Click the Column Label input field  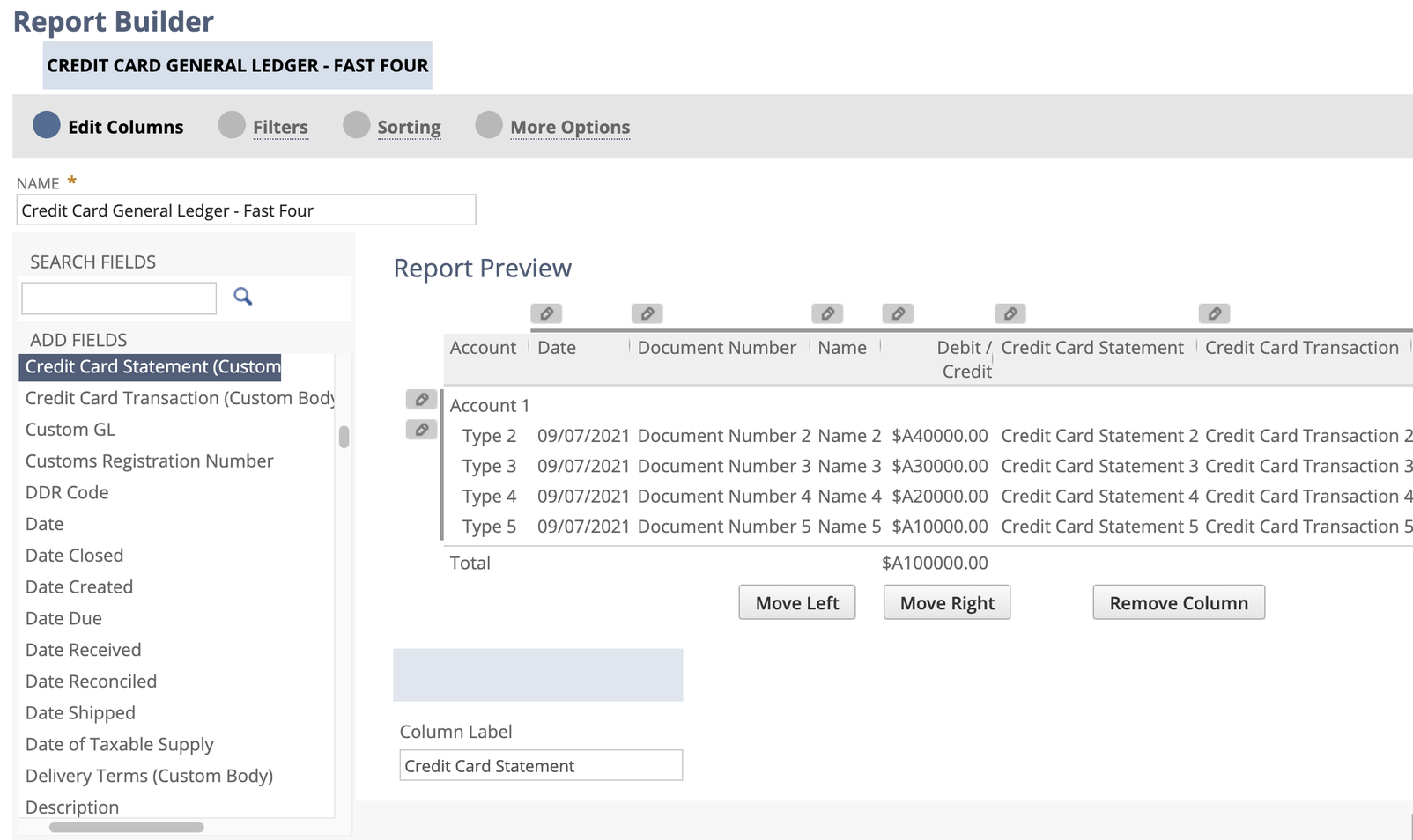[541, 765]
